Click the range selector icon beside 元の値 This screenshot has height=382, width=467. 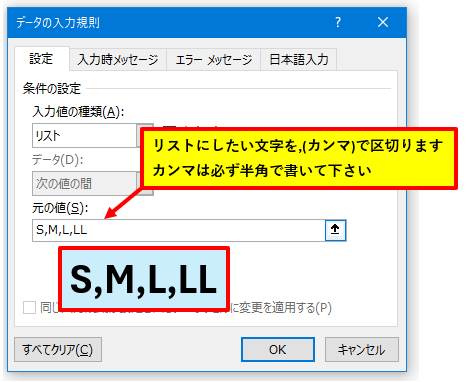(x=335, y=230)
